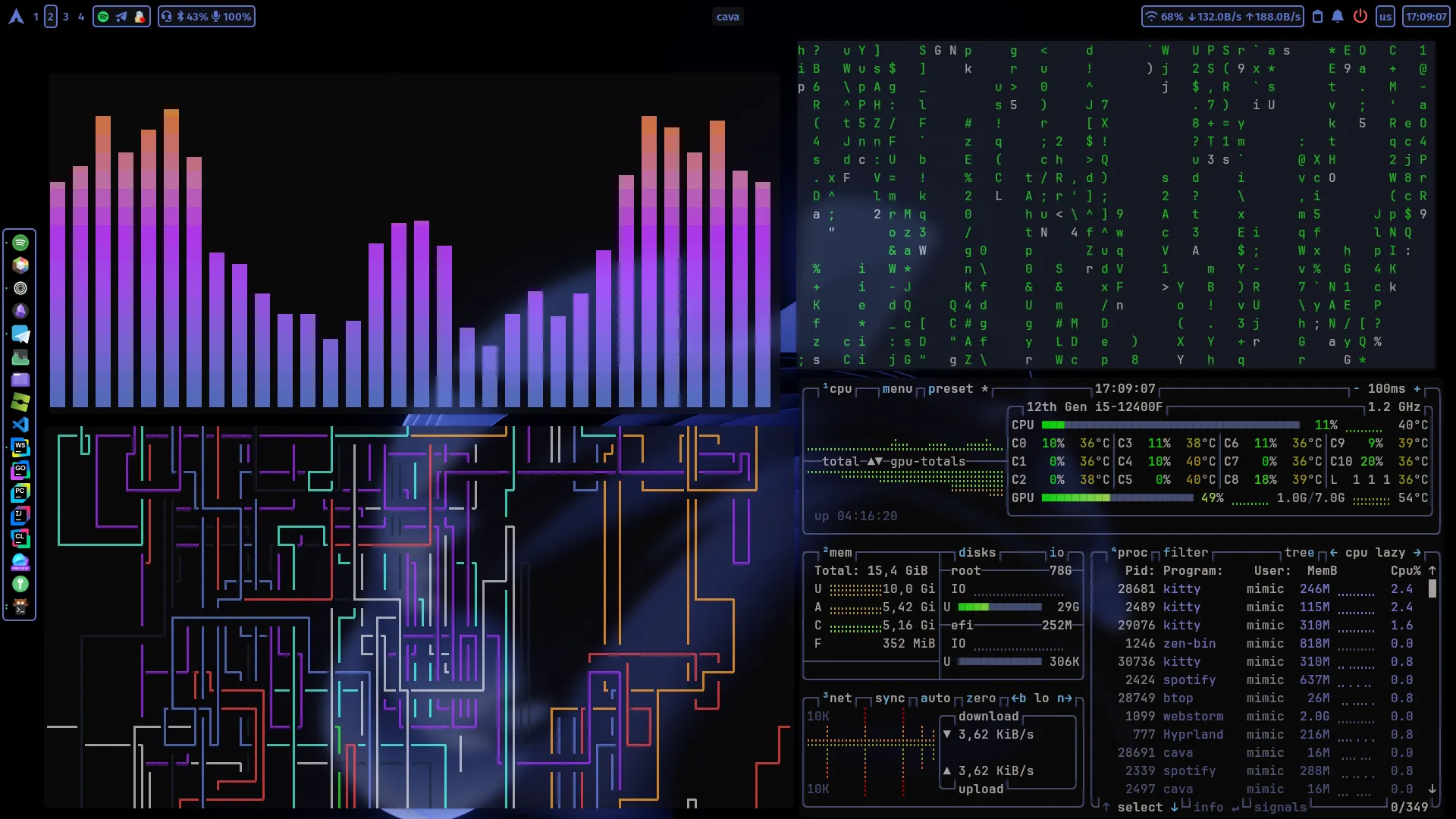The image size is (1456, 819).
Task: Click the microphone 100% volume indicator
Action: point(231,17)
